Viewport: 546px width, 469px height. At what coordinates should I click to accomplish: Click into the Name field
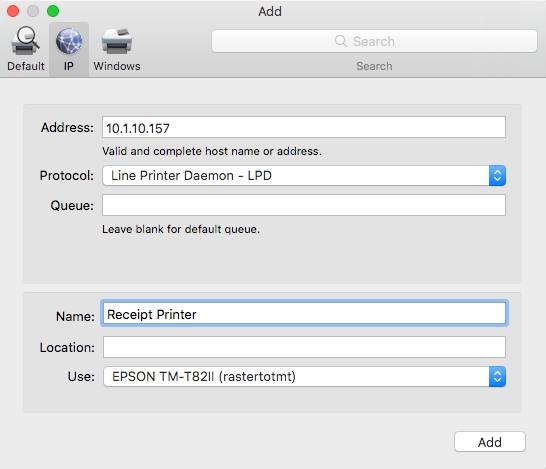304,313
